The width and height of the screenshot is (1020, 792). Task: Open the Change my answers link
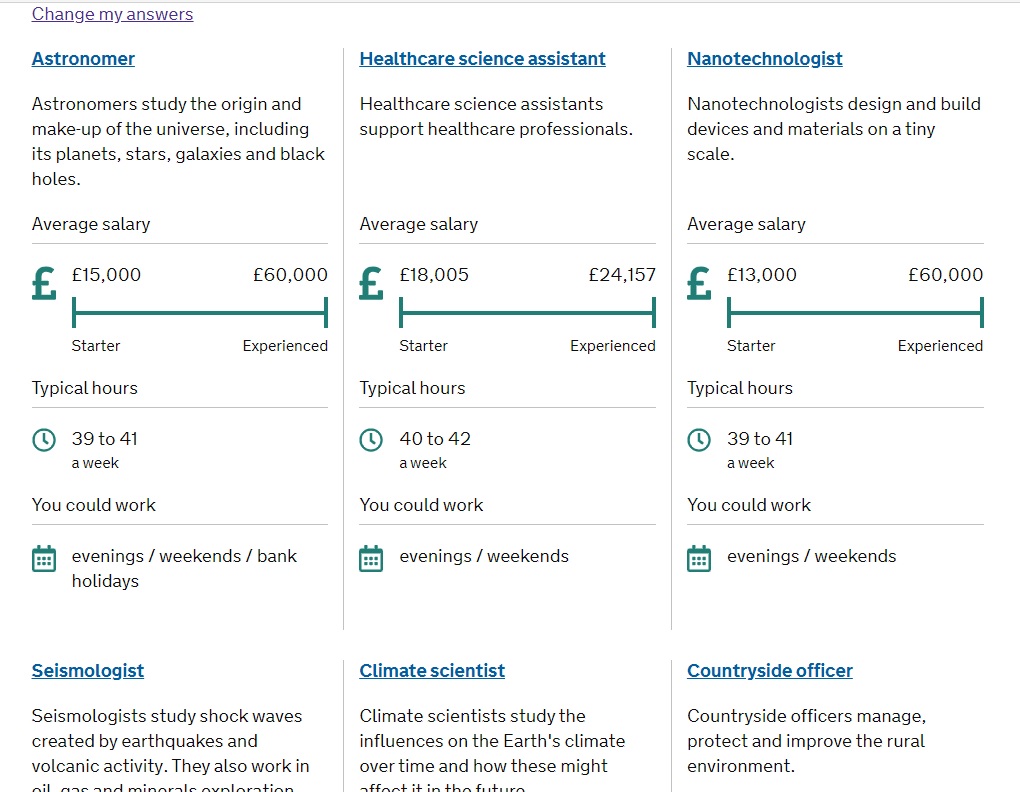[113, 14]
